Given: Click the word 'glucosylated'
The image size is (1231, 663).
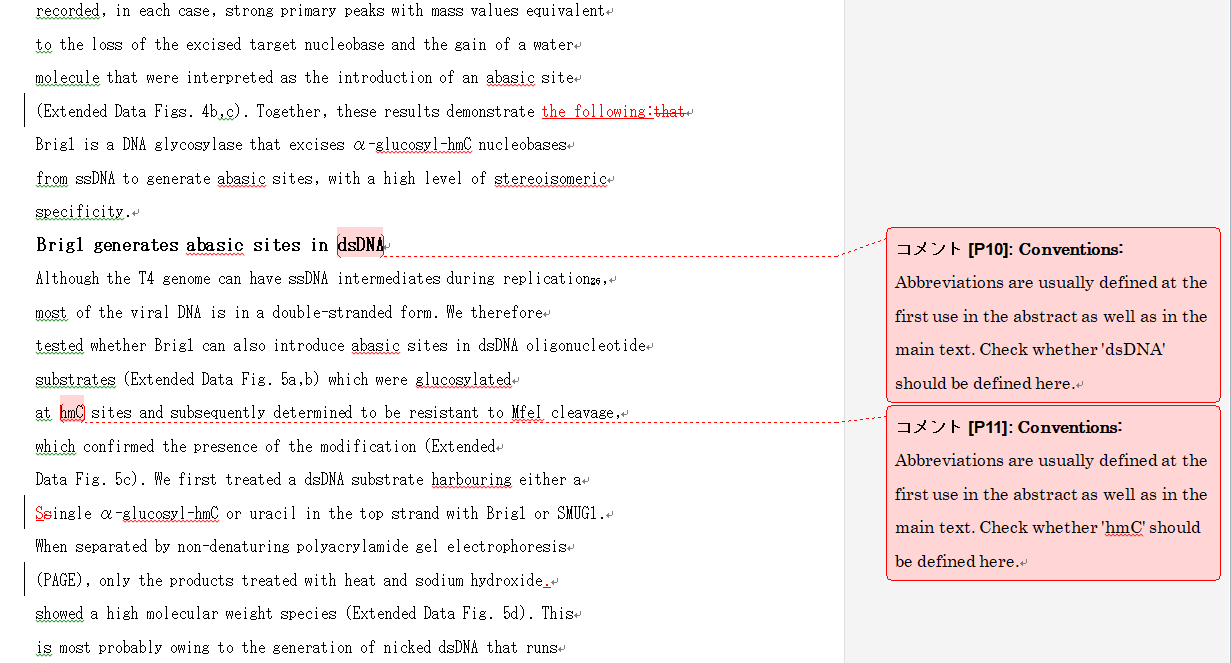Looking at the screenshot, I should tap(463, 379).
